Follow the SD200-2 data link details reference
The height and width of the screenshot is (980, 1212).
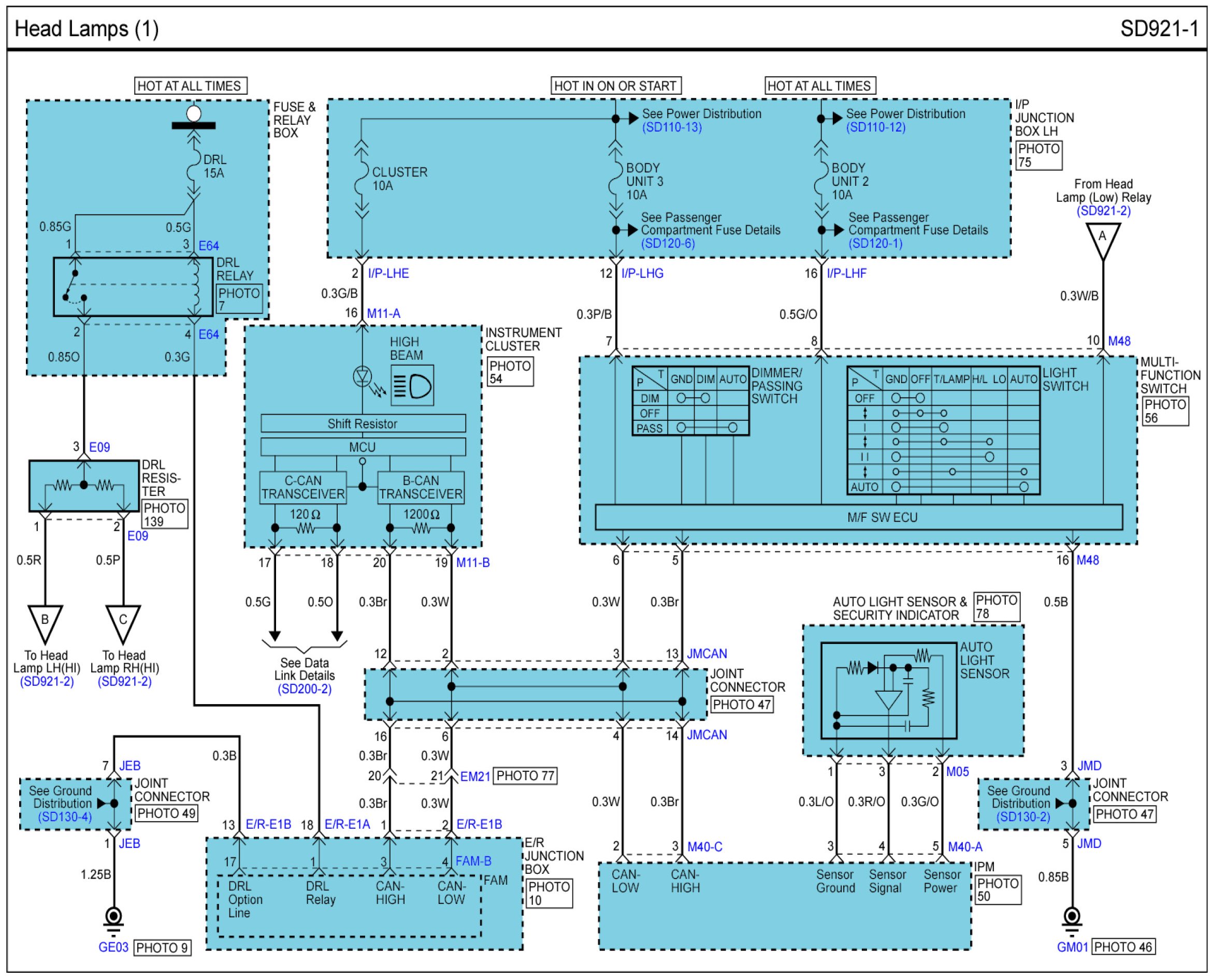pos(305,689)
